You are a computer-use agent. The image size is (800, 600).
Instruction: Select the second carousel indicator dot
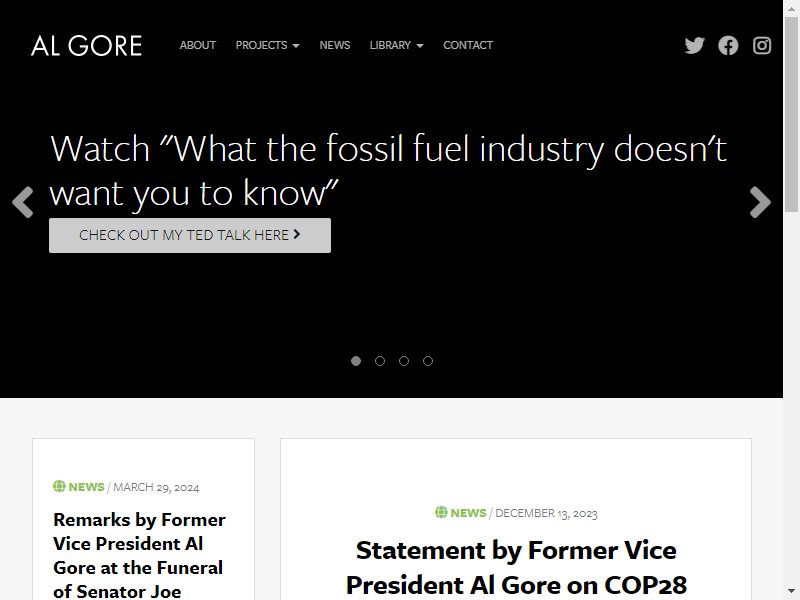point(380,361)
